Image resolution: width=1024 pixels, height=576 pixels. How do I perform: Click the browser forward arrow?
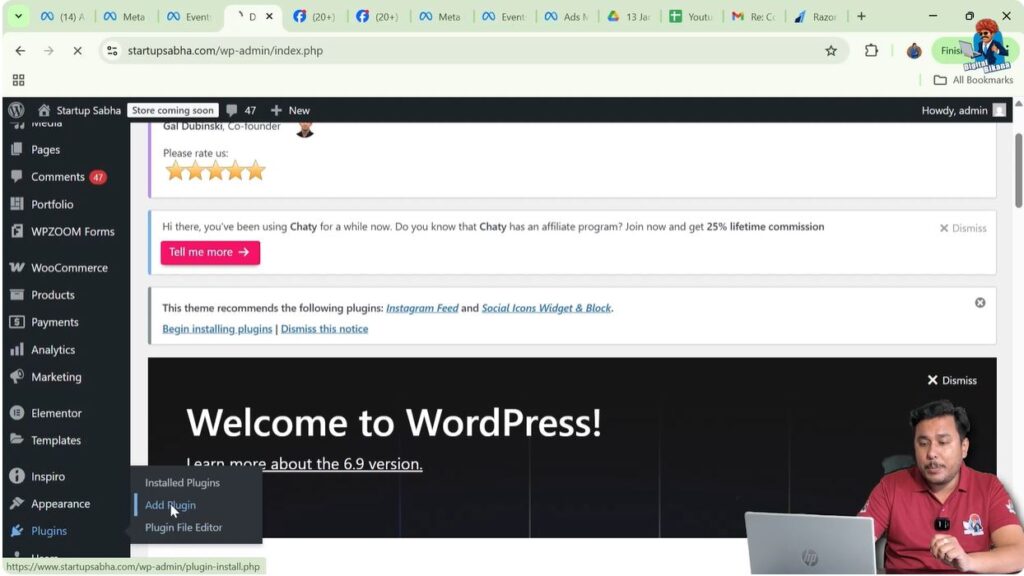pos(49,50)
